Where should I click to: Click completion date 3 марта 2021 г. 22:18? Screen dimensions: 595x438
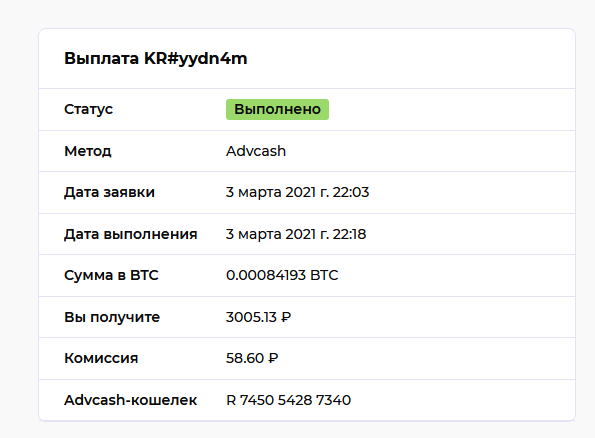[x=296, y=234]
